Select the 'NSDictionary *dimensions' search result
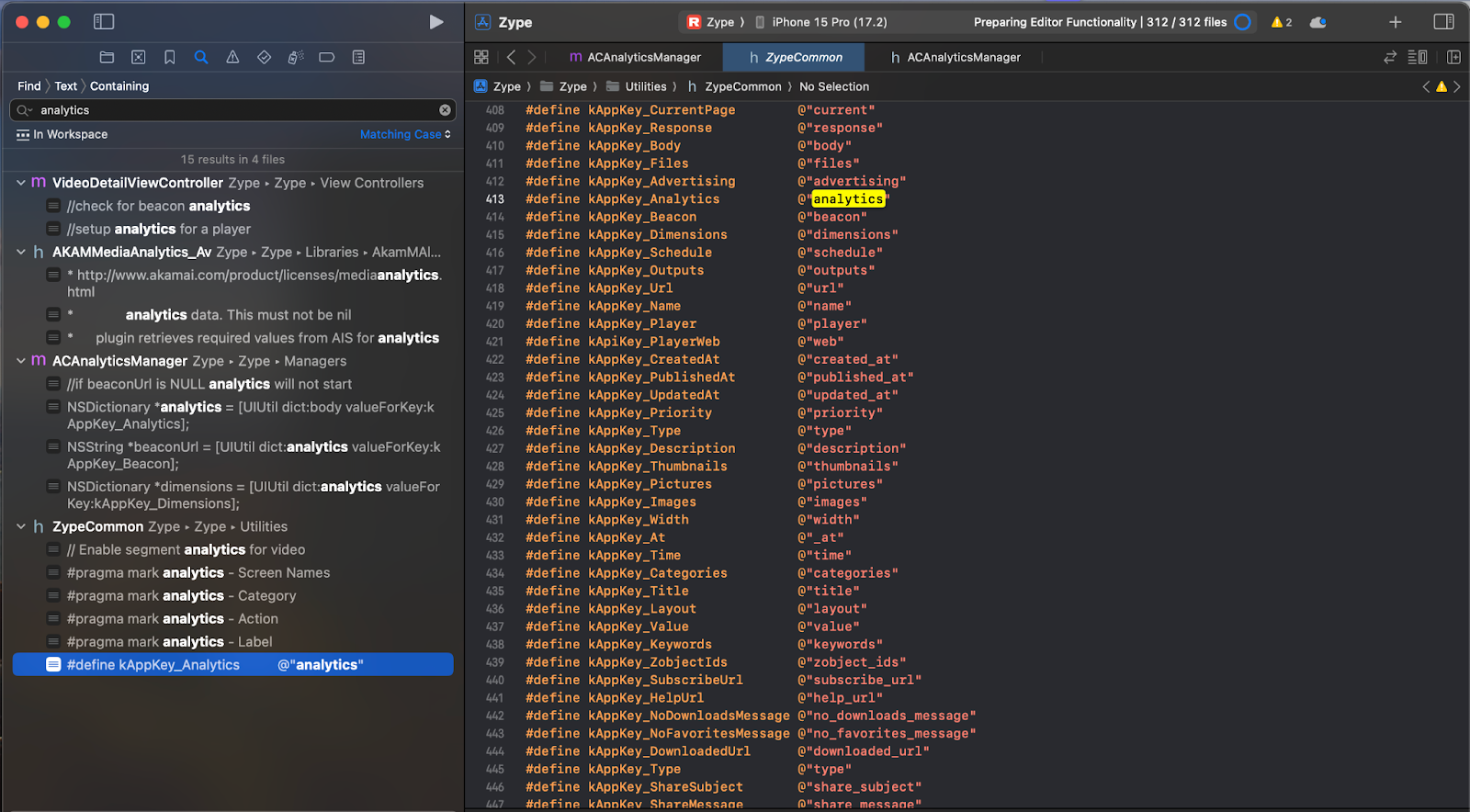Image resolution: width=1470 pixels, height=812 pixels. point(232,495)
